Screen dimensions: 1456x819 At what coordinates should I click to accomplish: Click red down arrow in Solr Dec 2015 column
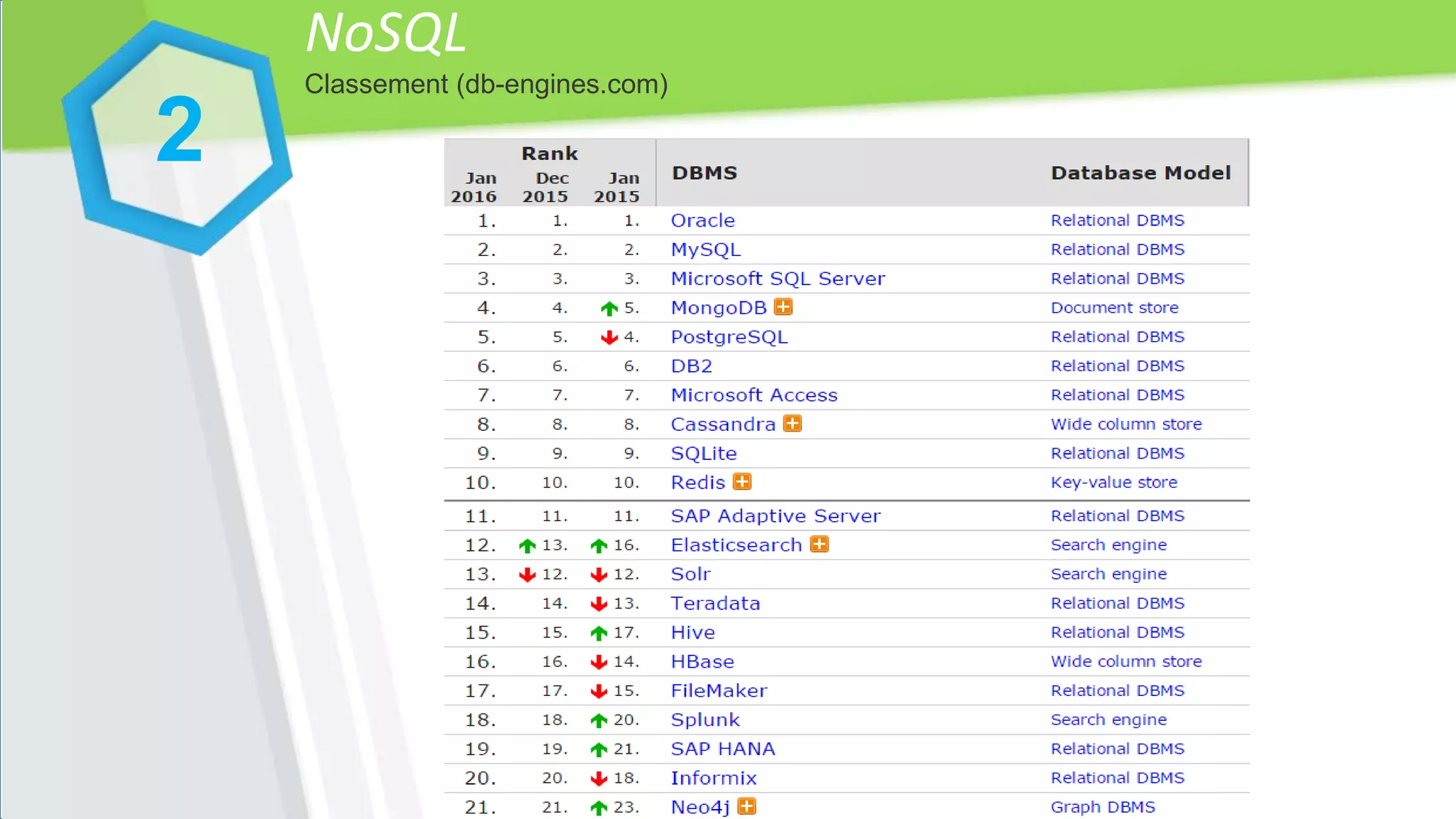point(528,574)
